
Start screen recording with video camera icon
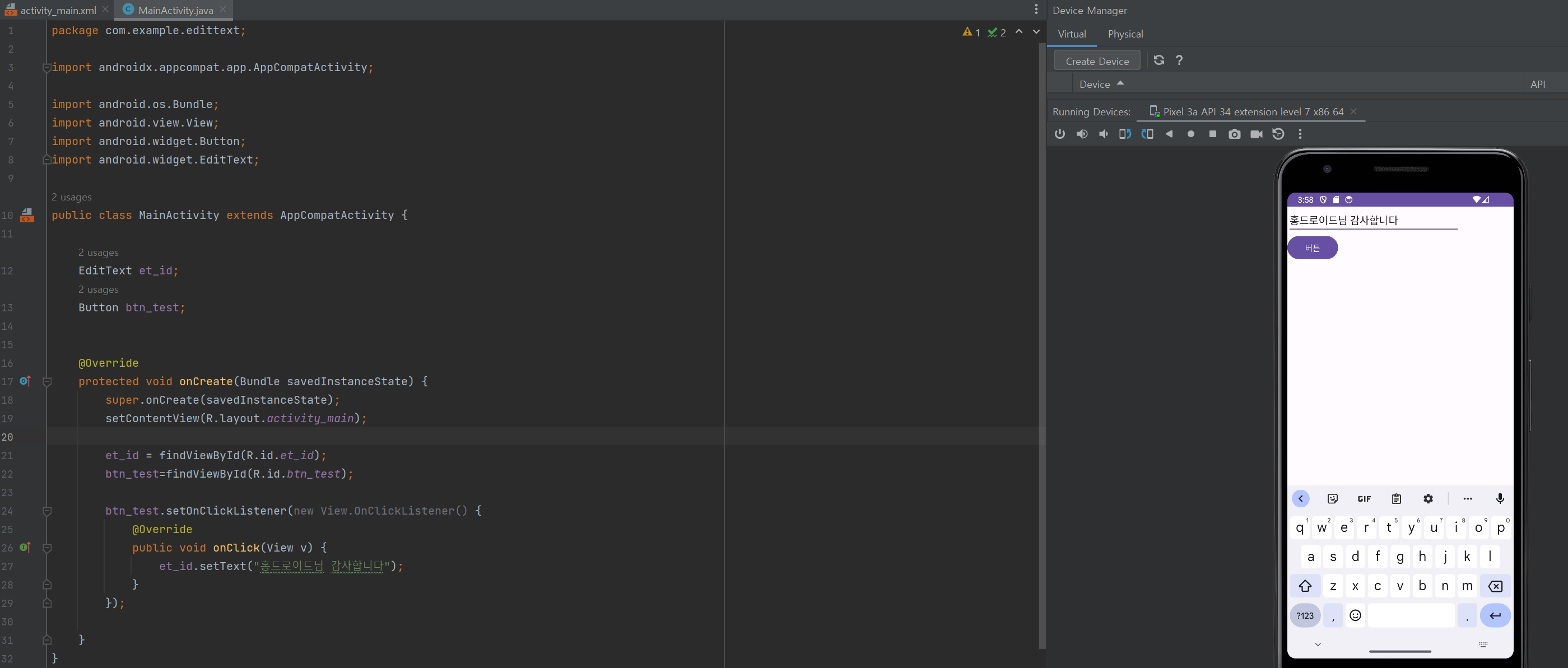[x=1256, y=134]
